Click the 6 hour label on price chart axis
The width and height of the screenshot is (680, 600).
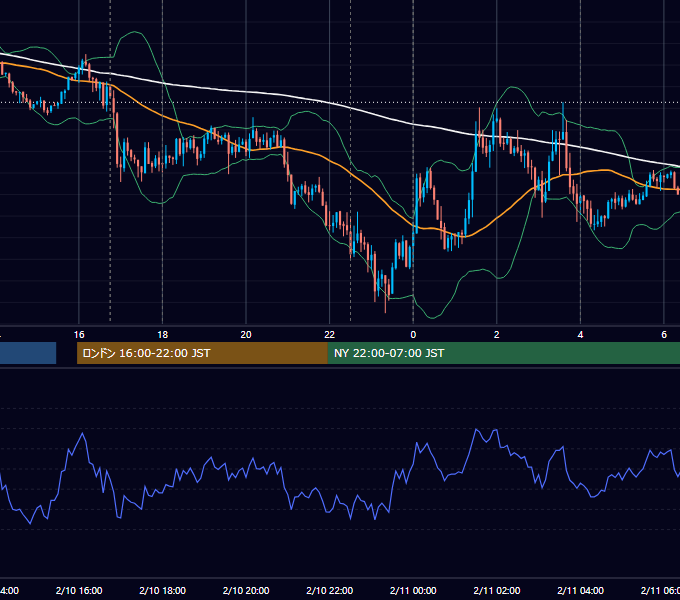pyautogui.click(x=664, y=335)
